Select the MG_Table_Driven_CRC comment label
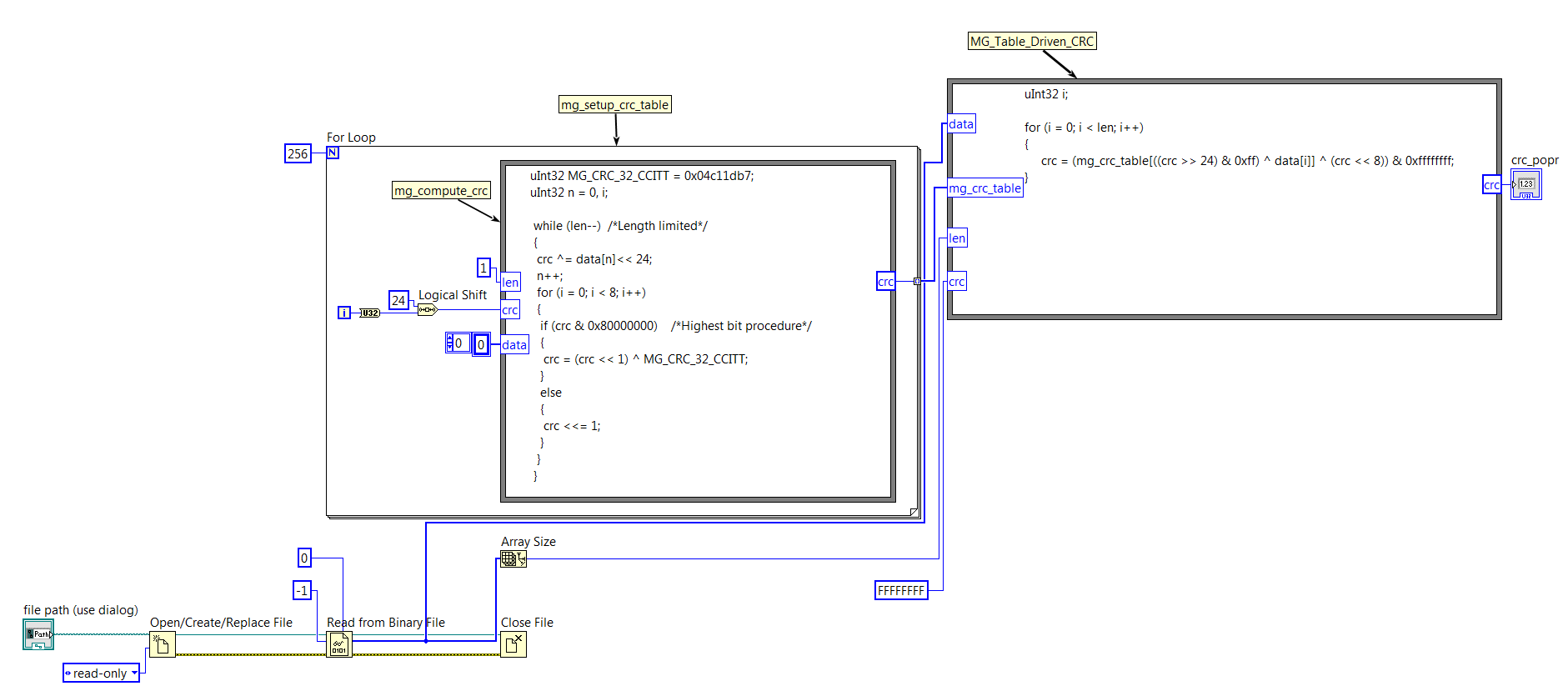 point(1032,42)
